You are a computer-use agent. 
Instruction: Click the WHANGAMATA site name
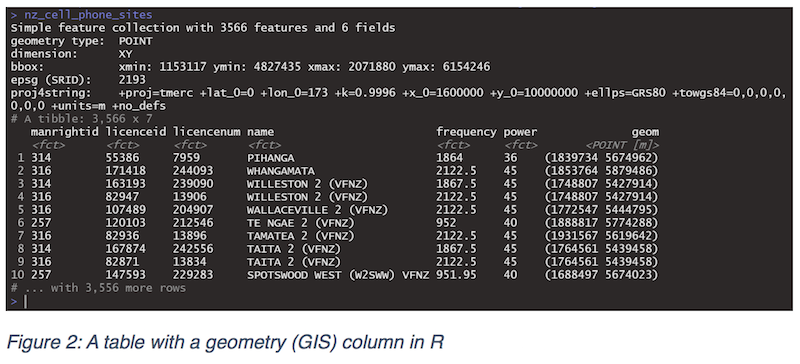click(281, 171)
